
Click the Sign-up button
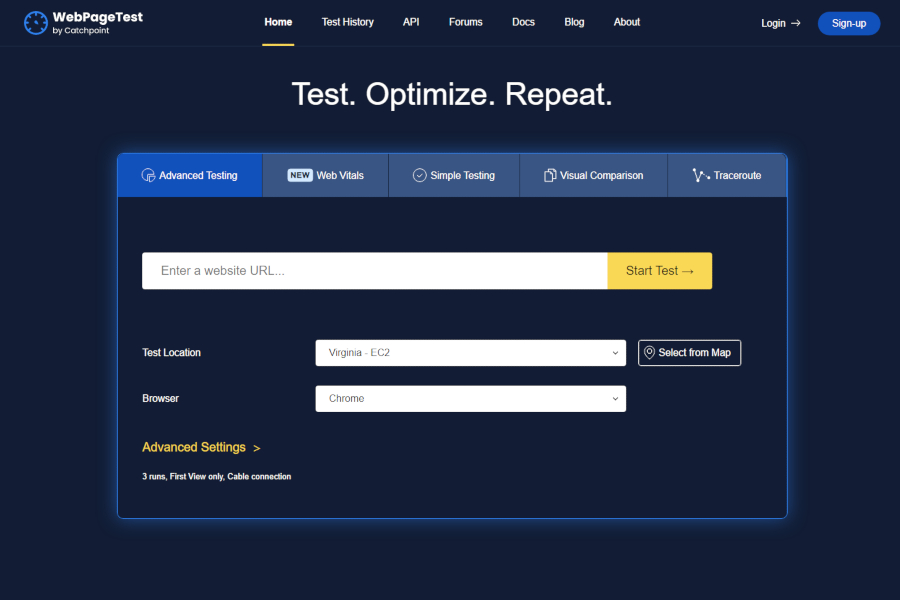tap(848, 23)
